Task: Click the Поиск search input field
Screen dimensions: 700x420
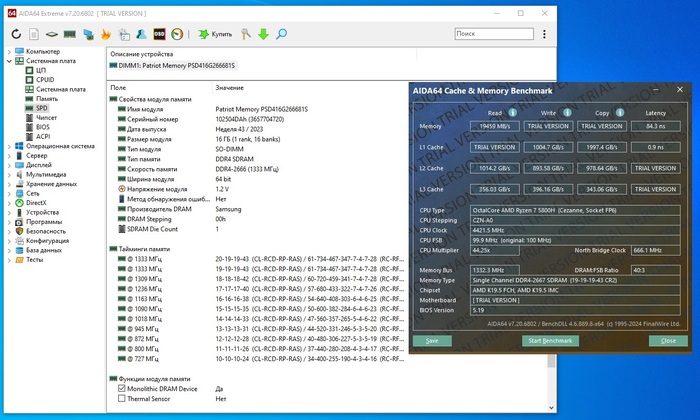Action: (x=496, y=33)
